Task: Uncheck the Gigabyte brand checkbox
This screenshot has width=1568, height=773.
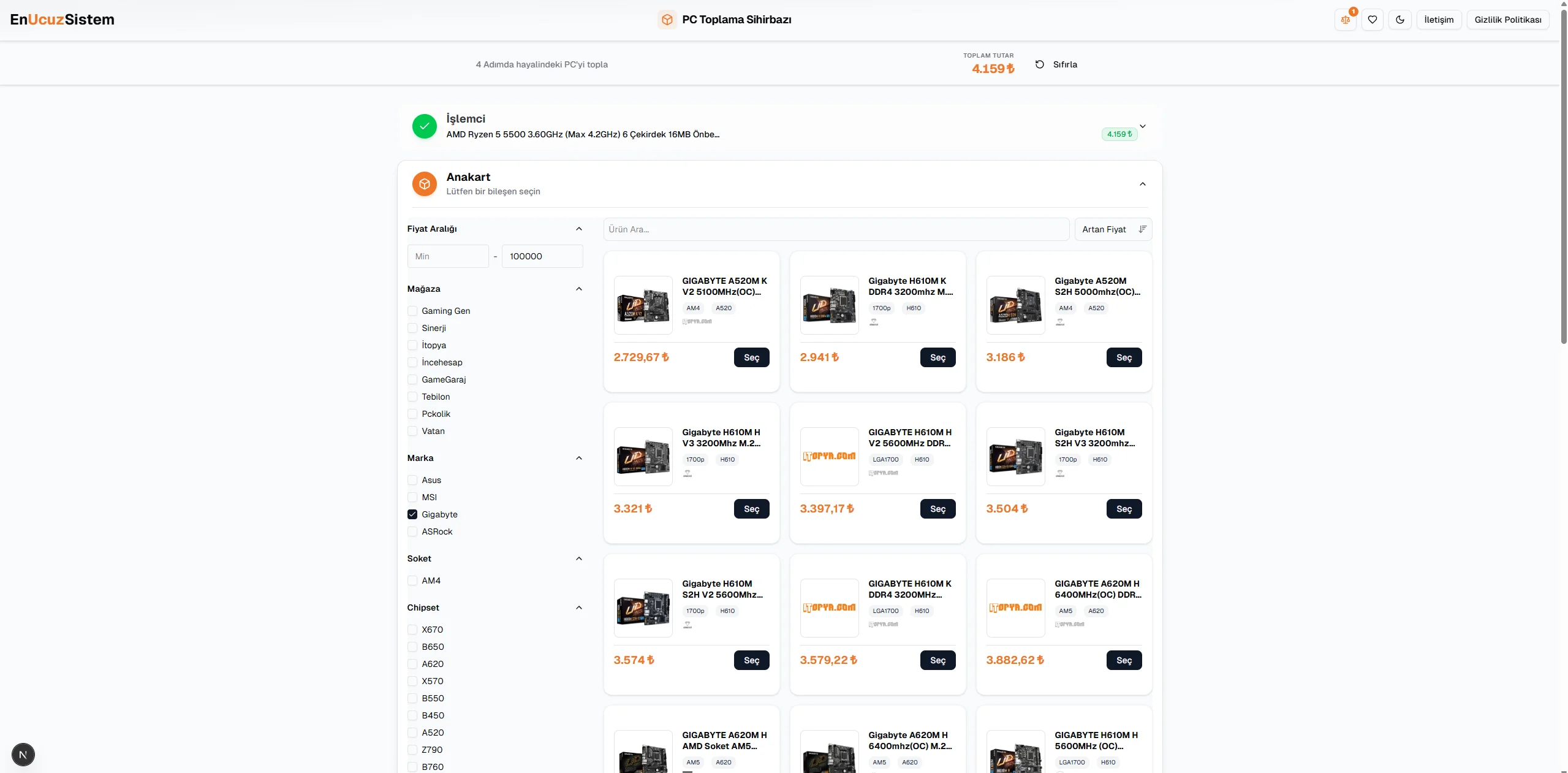Action: pos(412,514)
